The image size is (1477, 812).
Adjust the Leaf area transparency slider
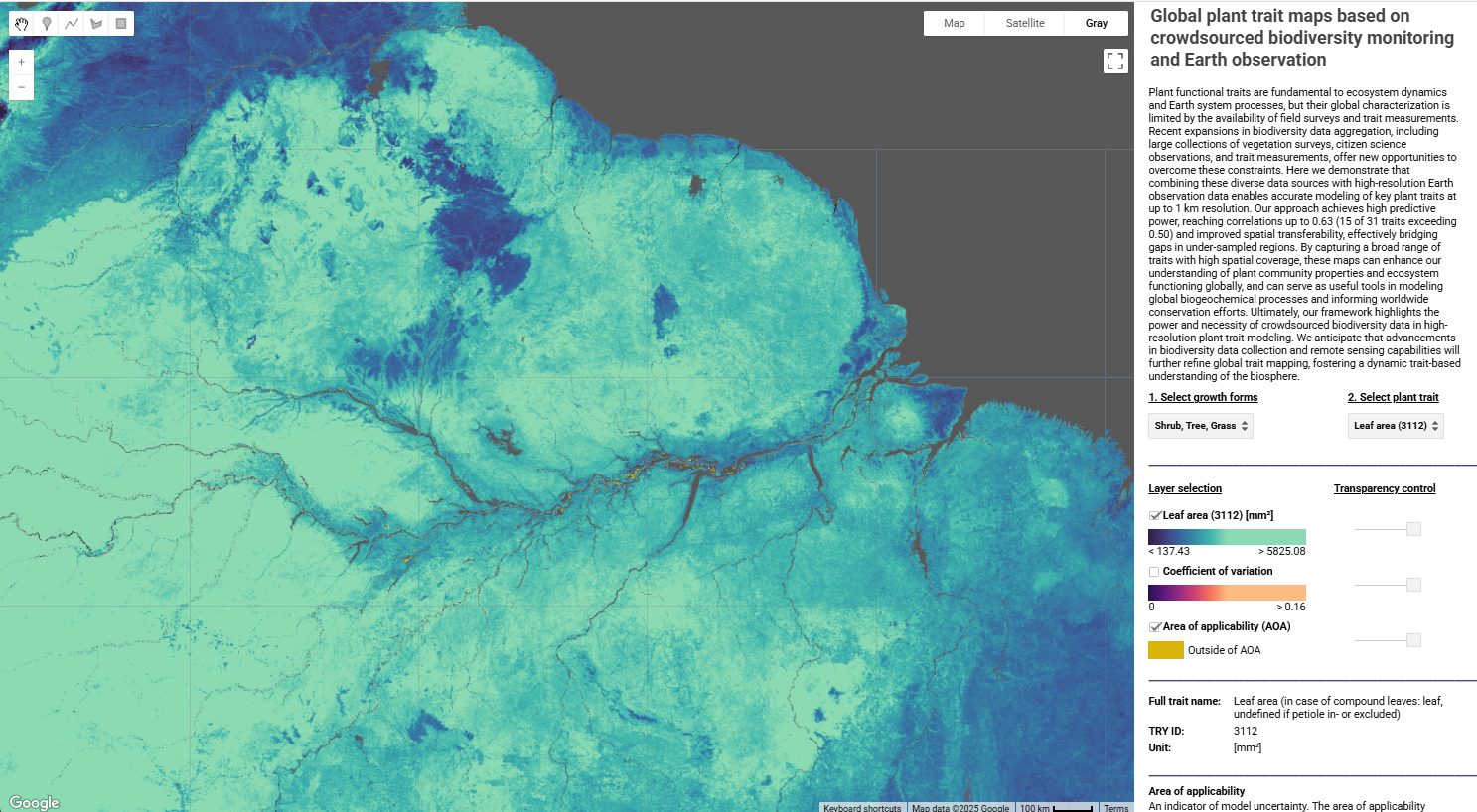1414,528
